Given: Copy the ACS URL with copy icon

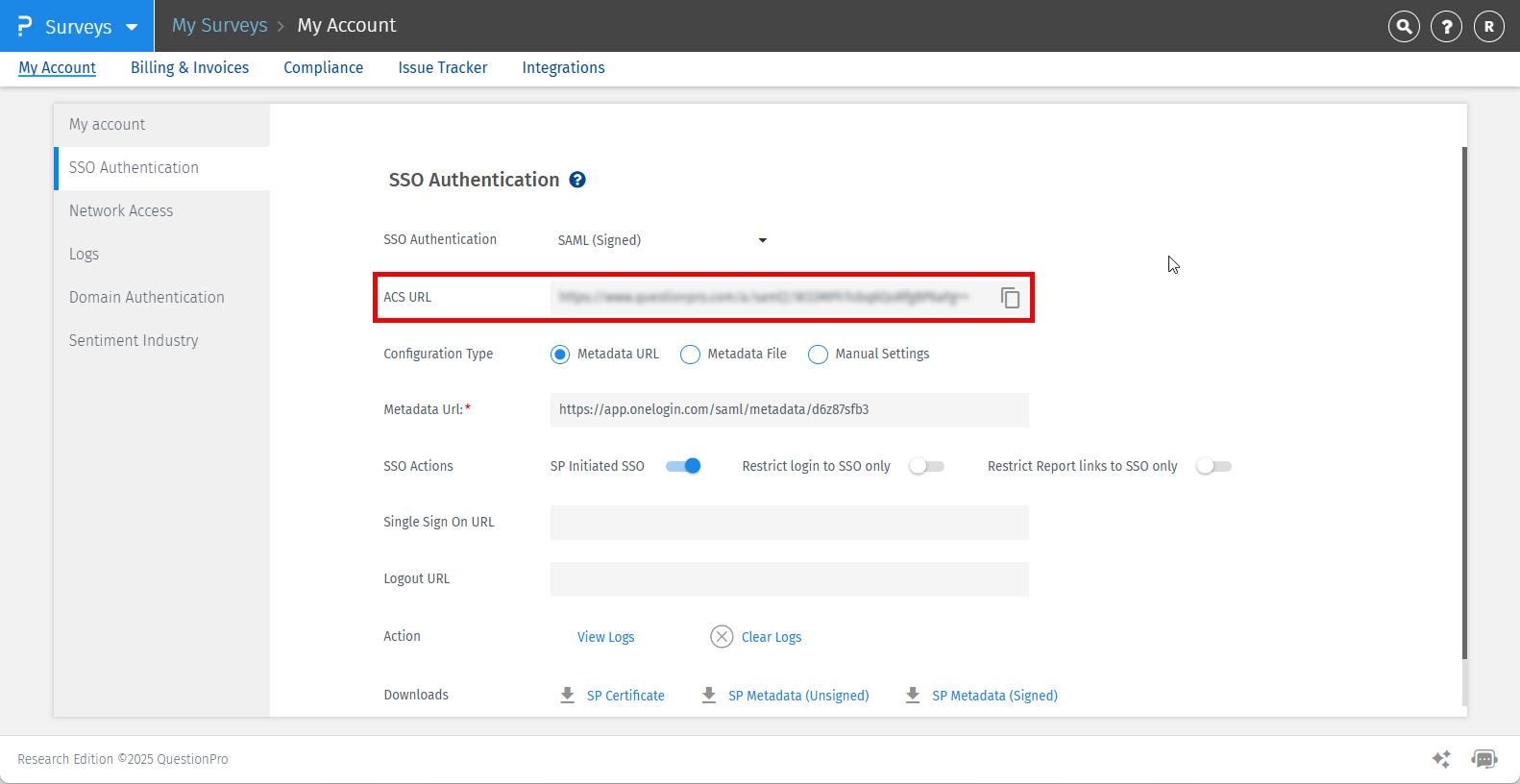Looking at the screenshot, I should click(x=1010, y=298).
